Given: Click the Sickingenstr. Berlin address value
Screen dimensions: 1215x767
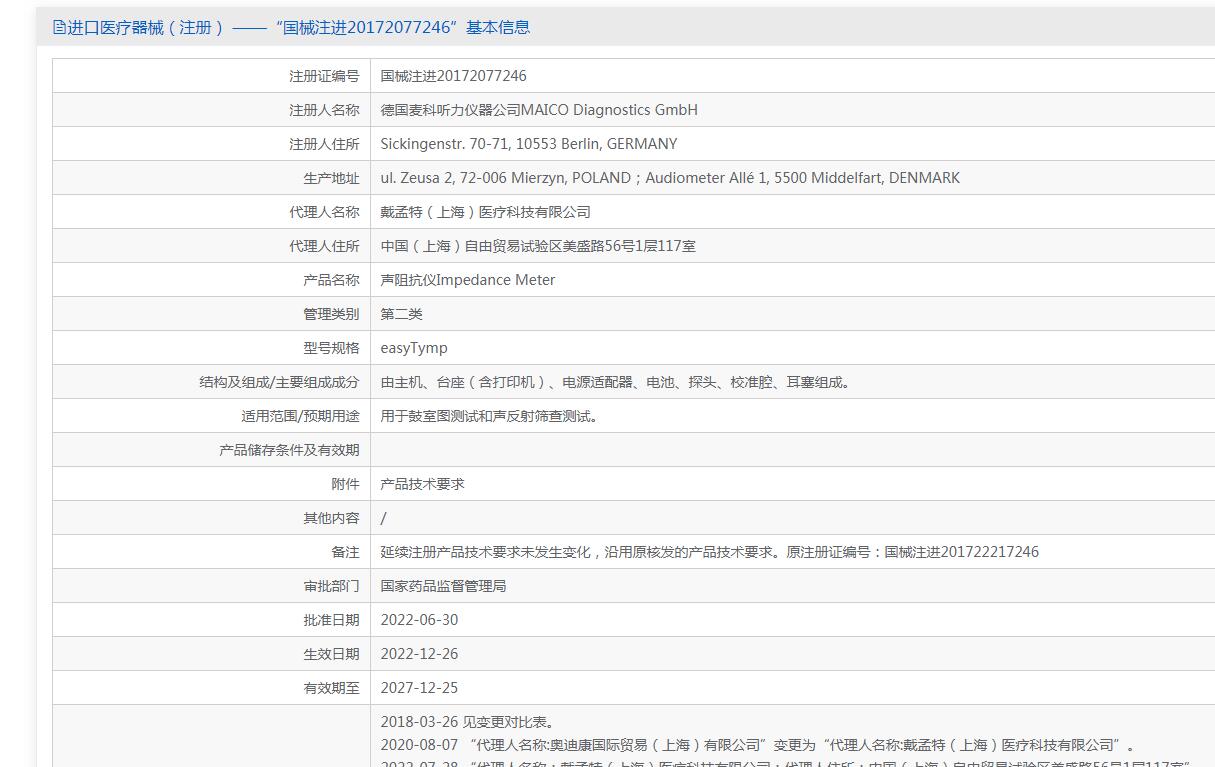Looking at the screenshot, I should 529,144.
